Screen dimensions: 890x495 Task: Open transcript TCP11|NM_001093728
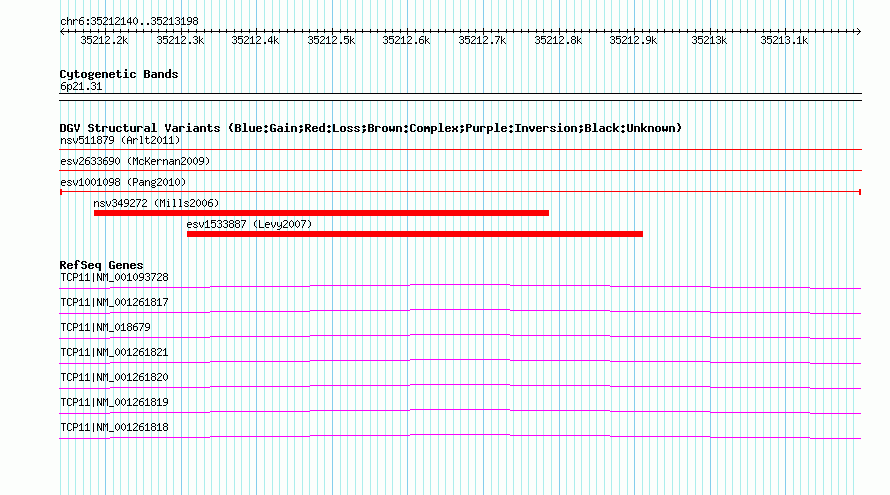point(114,278)
